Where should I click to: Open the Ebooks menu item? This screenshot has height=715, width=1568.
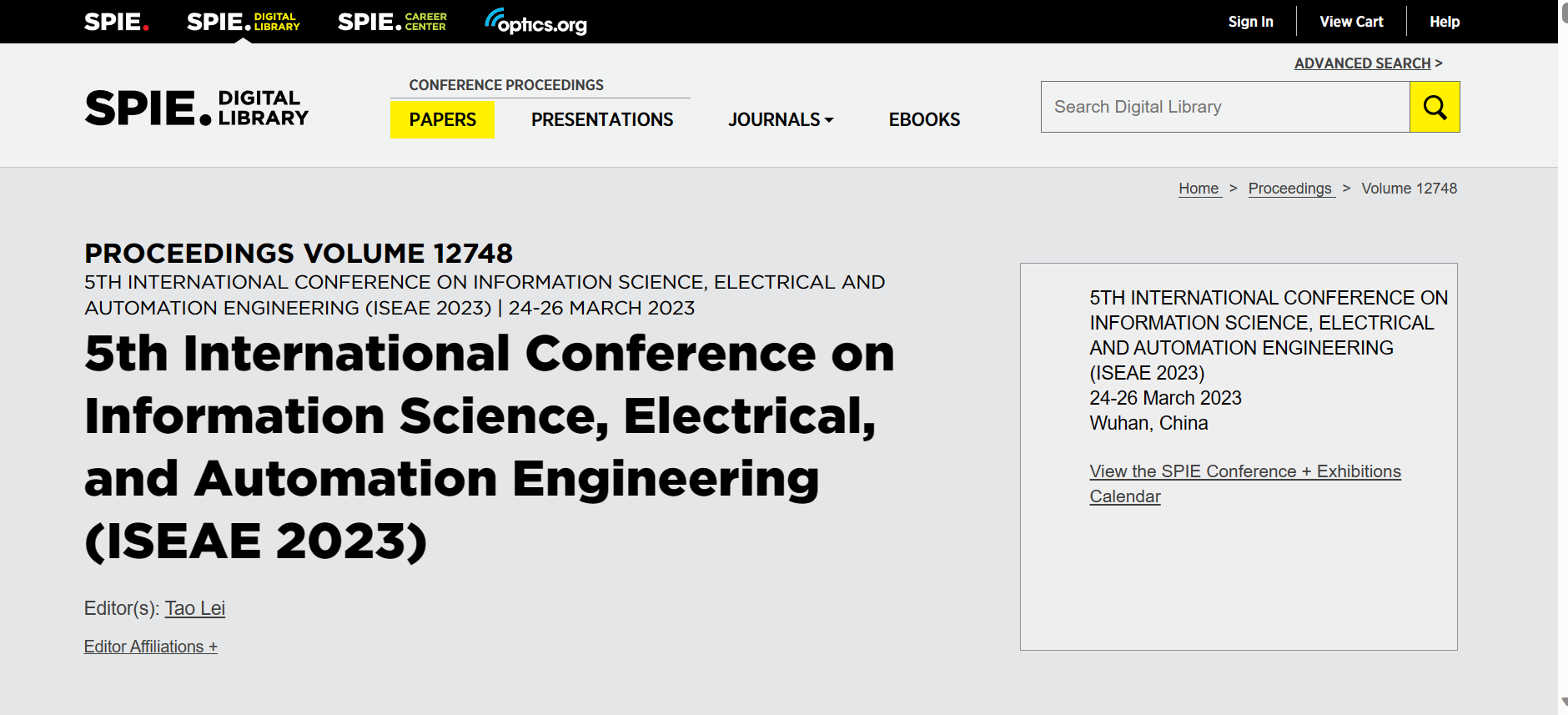tap(924, 119)
